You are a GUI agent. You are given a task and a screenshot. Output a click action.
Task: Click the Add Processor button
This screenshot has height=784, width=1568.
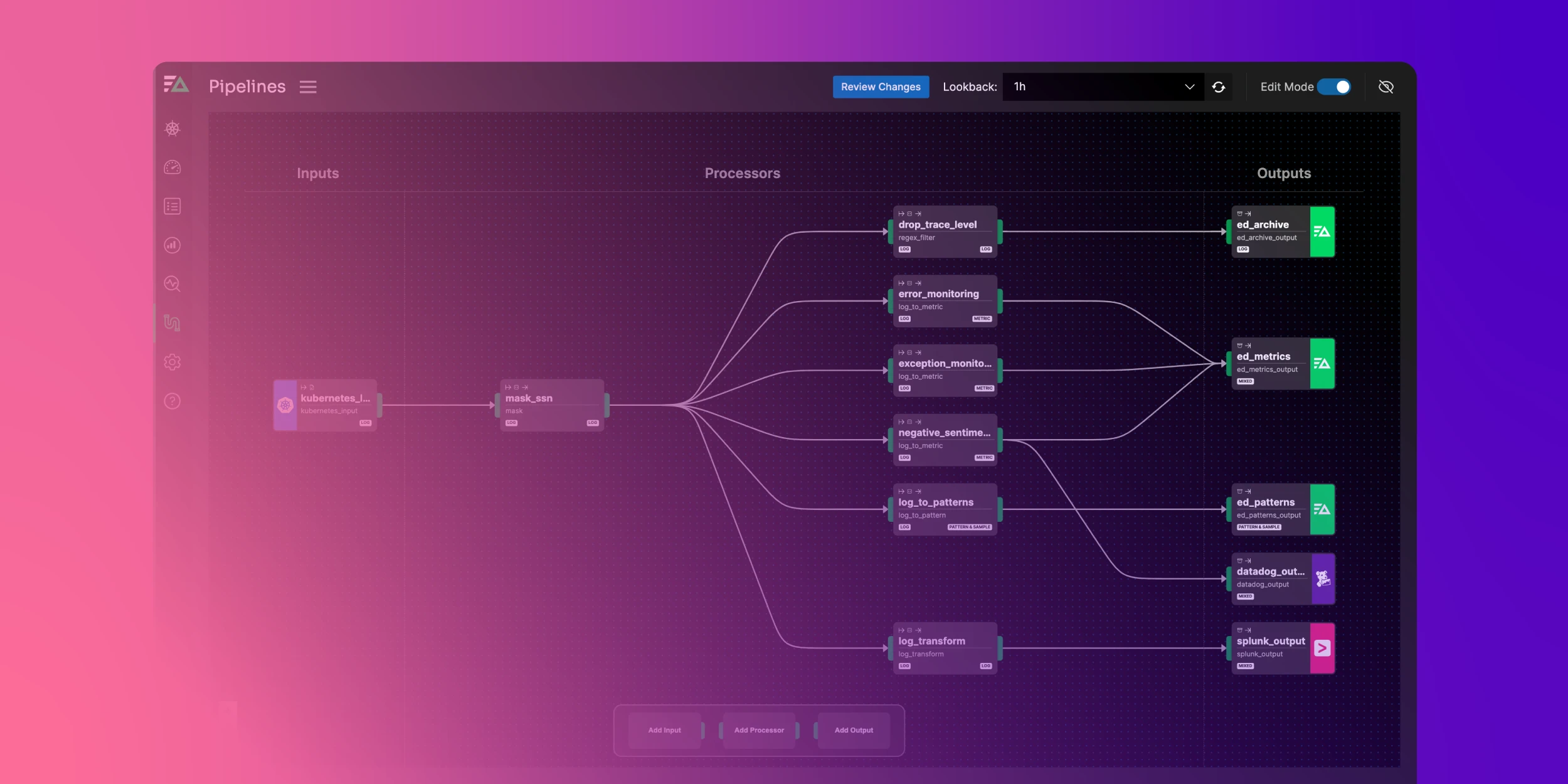click(759, 729)
